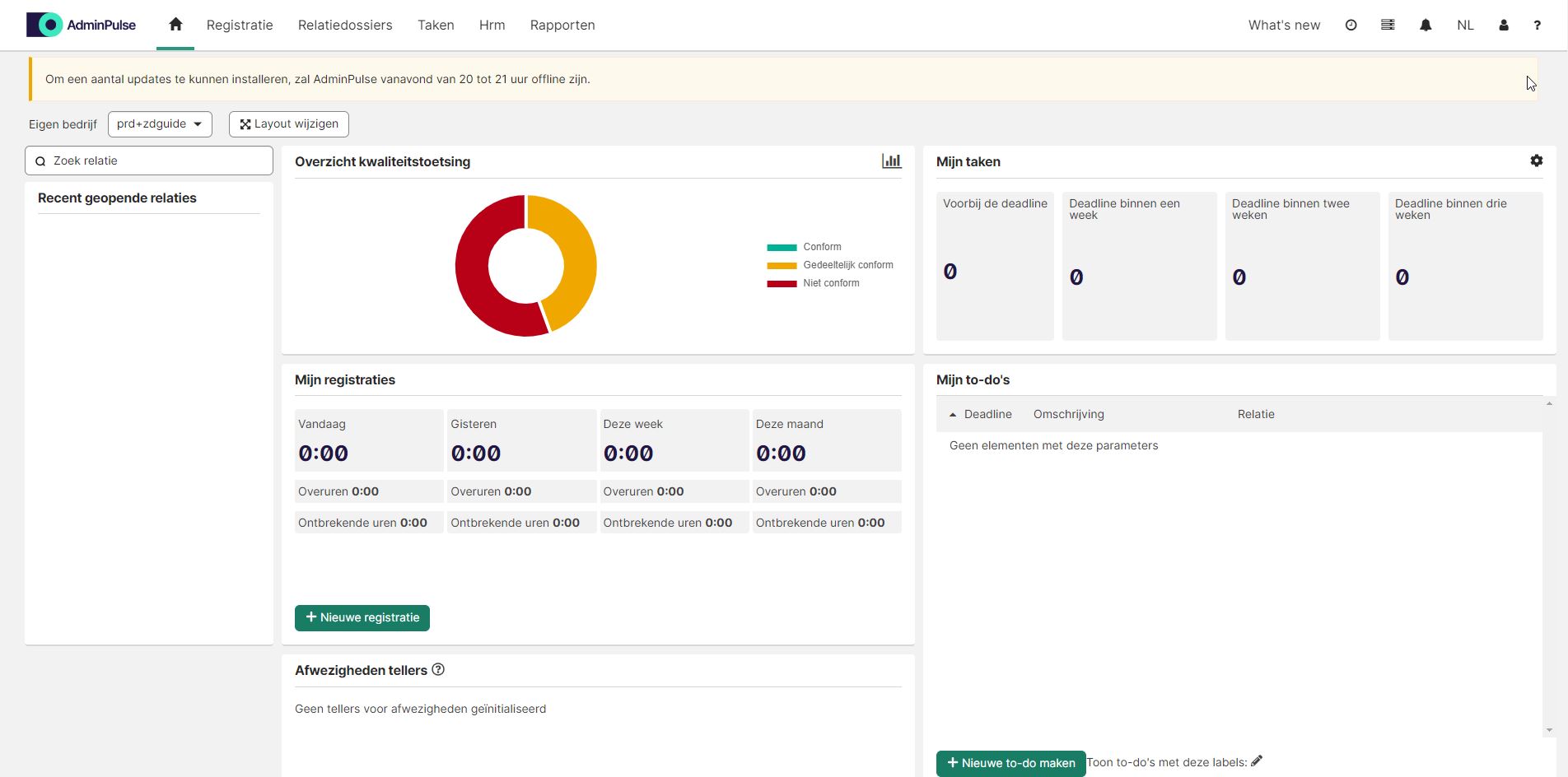The image size is (1568, 777).
Task: View notifications bell icon
Action: (x=1426, y=26)
